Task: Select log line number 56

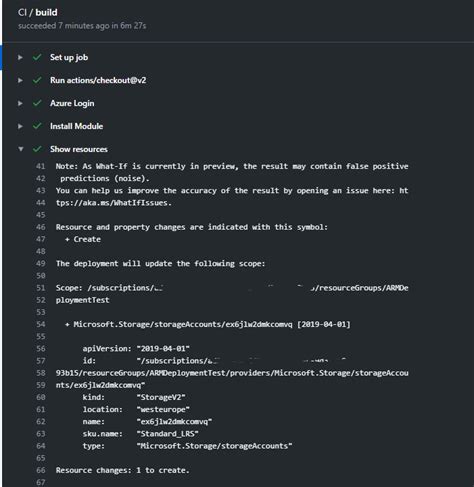Action: [x=41, y=348]
